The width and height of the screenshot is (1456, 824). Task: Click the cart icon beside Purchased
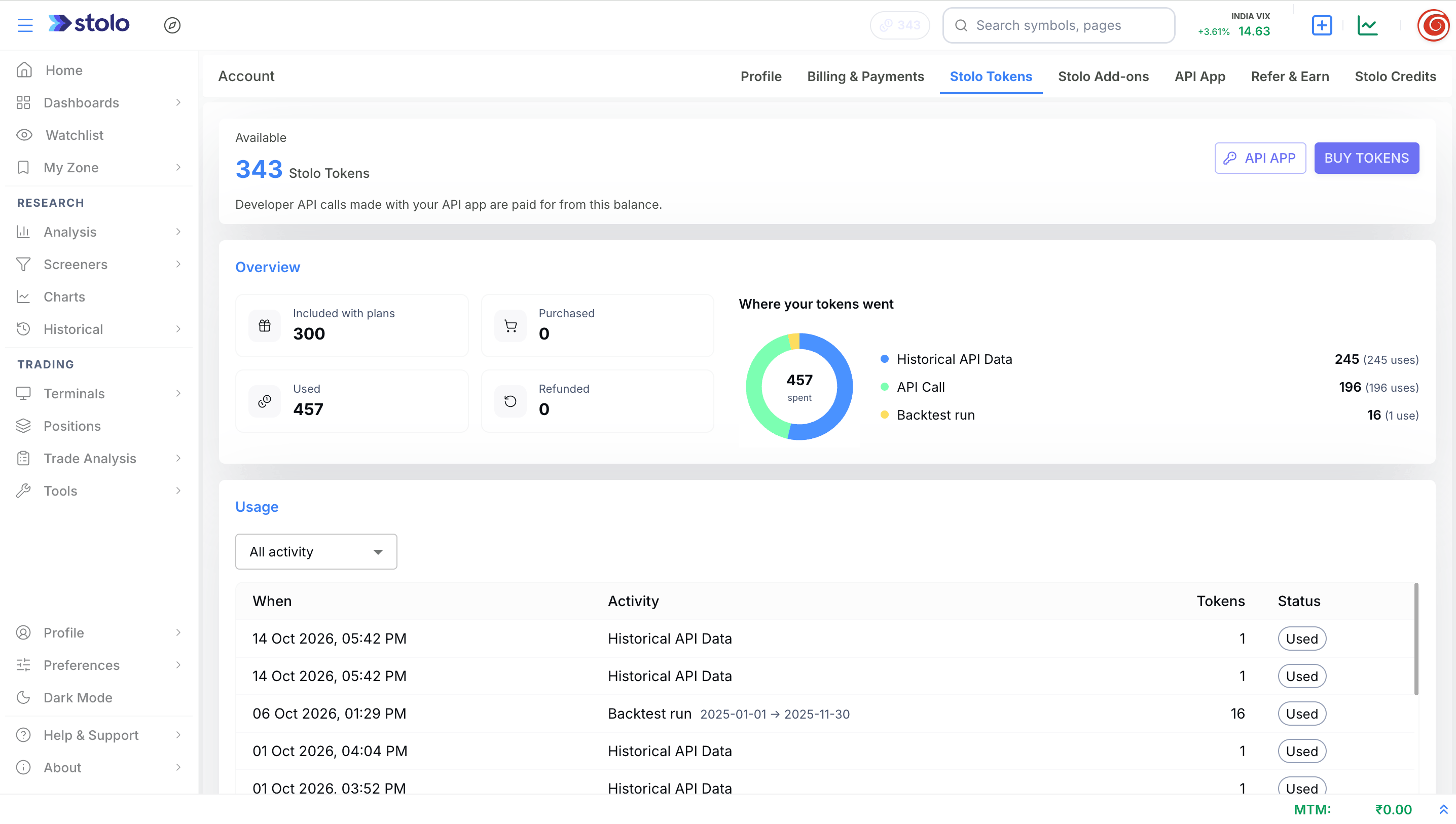[x=510, y=325]
